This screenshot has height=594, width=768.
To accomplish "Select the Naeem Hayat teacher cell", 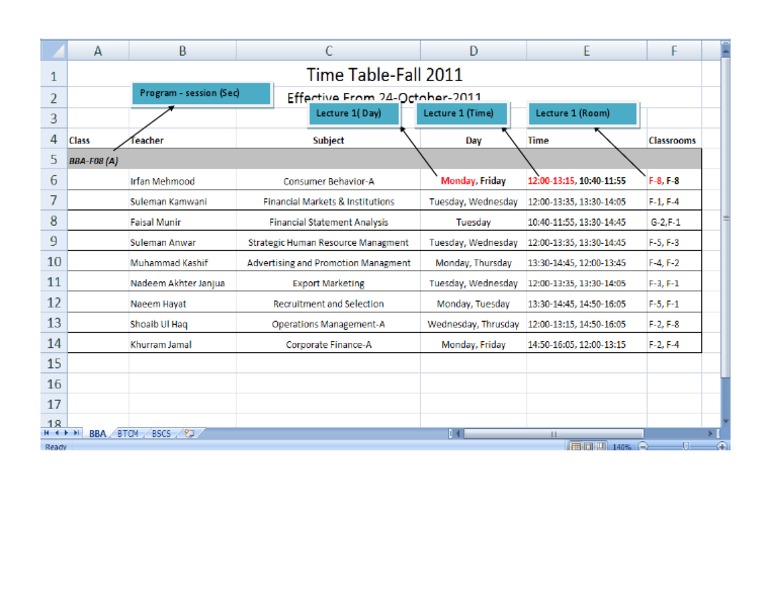I will point(183,304).
